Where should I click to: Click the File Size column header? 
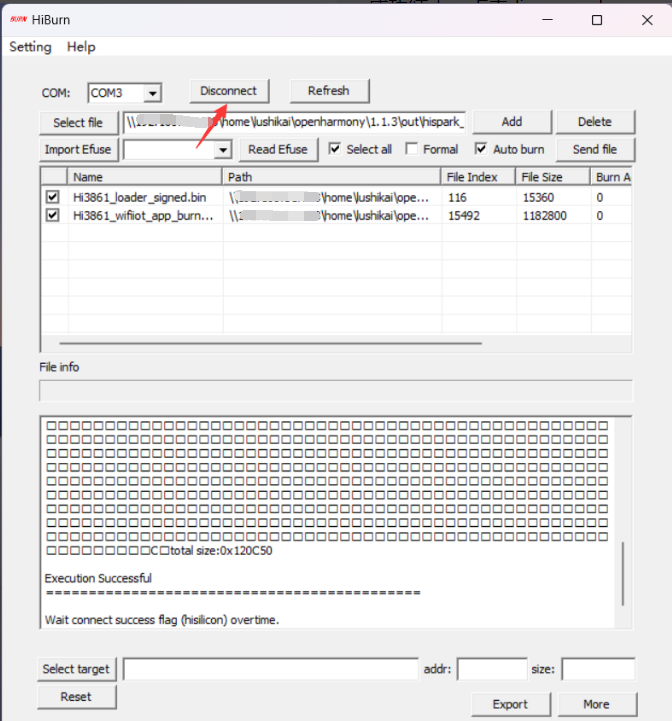(553, 177)
